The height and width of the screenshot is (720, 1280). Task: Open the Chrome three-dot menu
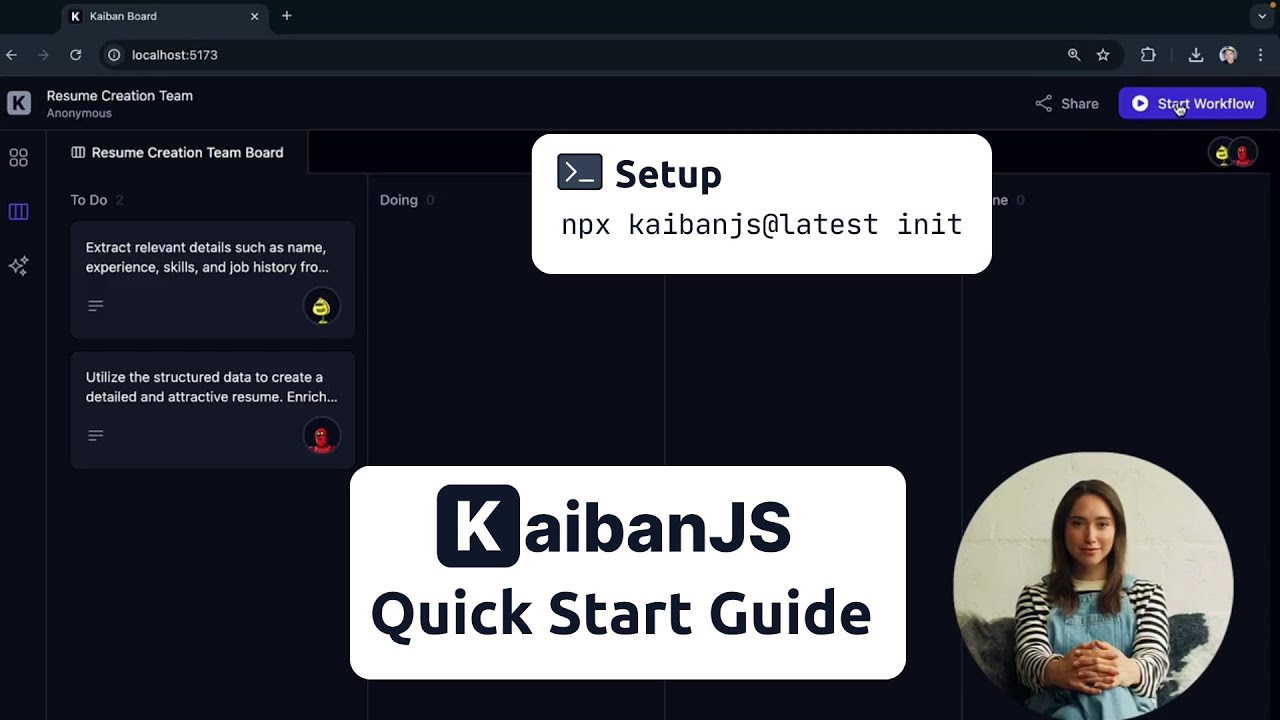(1260, 55)
